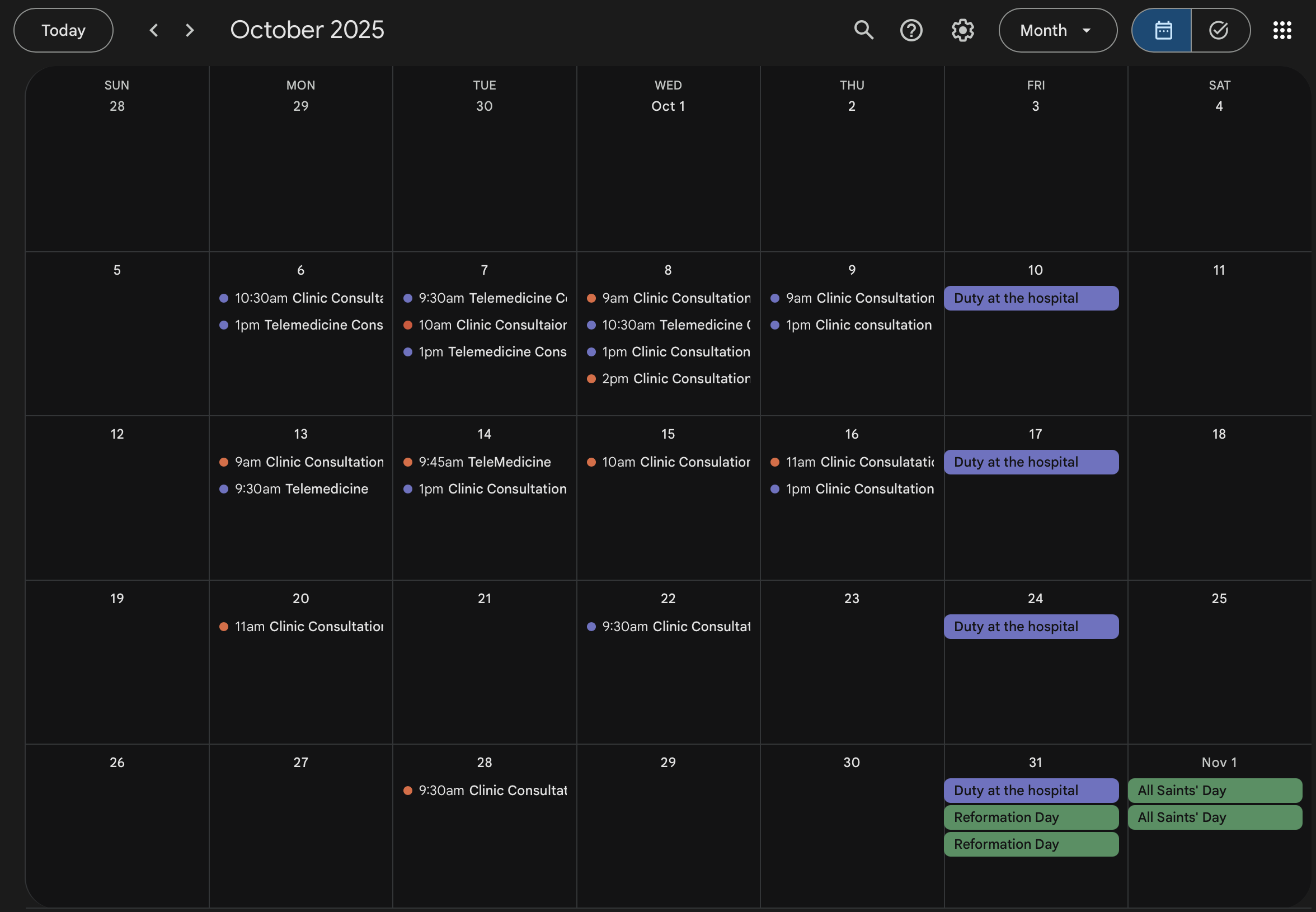
Task: Open 9am Clinic Consultation on Oct 13
Action: [301, 462]
